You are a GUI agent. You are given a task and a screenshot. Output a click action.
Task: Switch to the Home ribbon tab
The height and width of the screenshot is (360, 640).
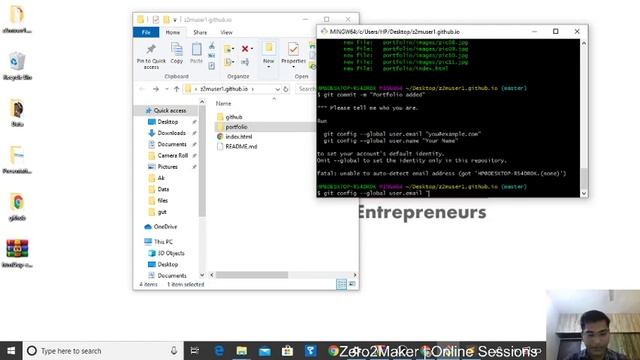coord(173,32)
